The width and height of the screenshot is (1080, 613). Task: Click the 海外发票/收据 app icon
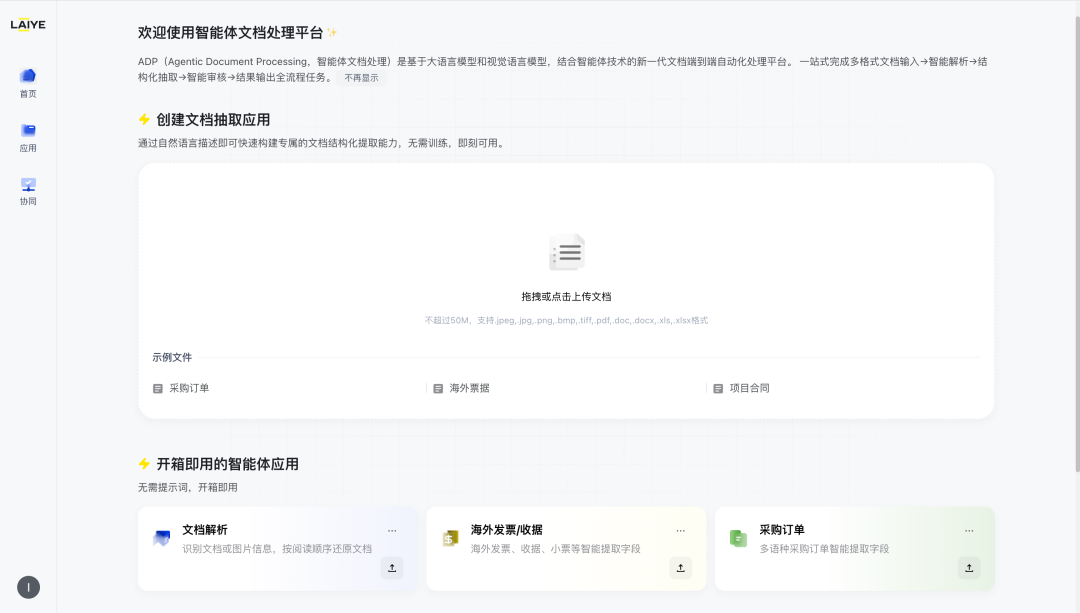pyautogui.click(x=452, y=537)
